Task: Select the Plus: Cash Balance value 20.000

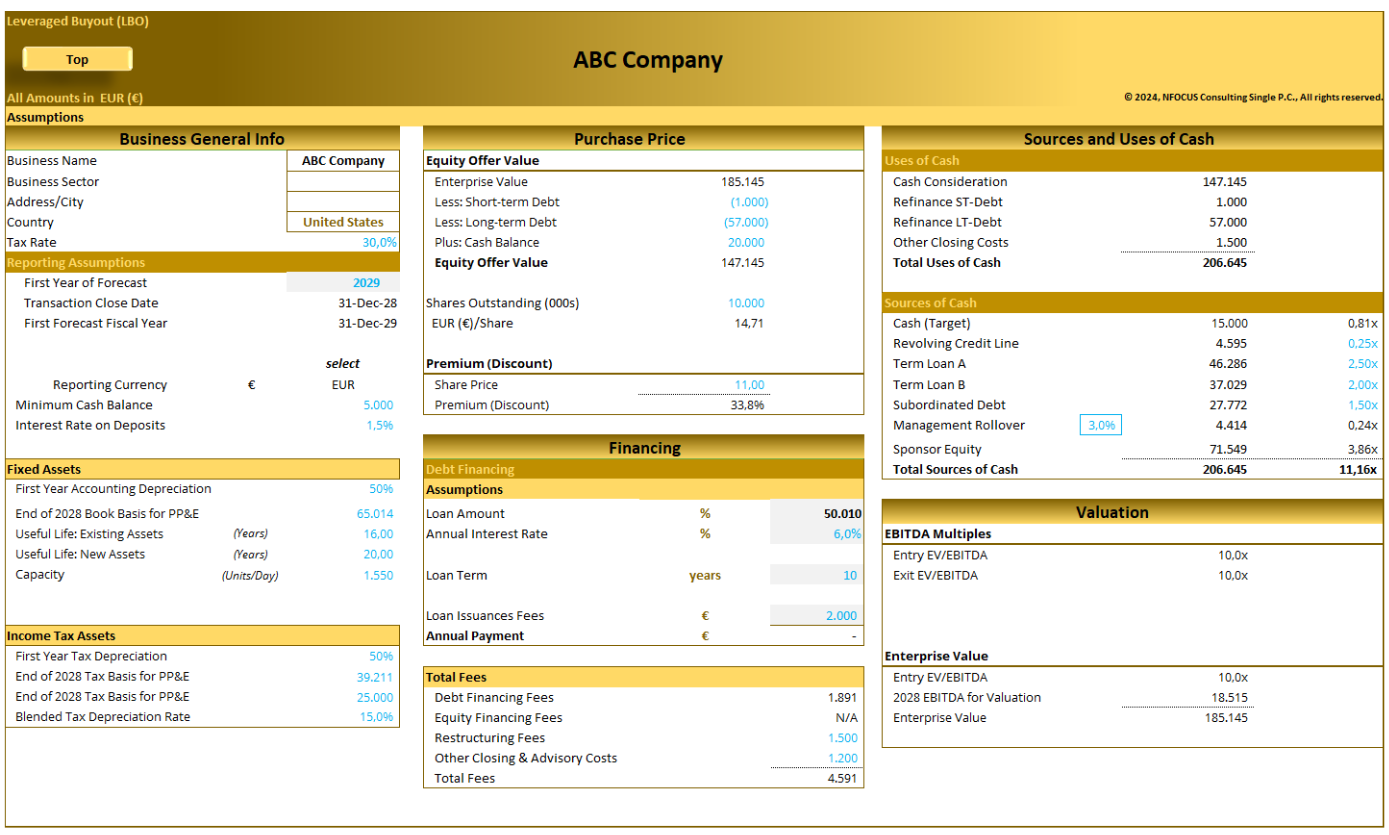Action: pyautogui.click(x=746, y=243)
